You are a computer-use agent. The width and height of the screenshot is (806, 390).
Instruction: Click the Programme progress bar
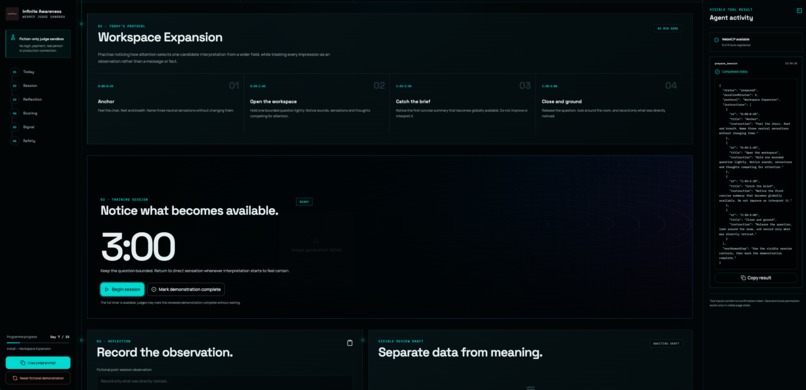(x=38, y=342)
